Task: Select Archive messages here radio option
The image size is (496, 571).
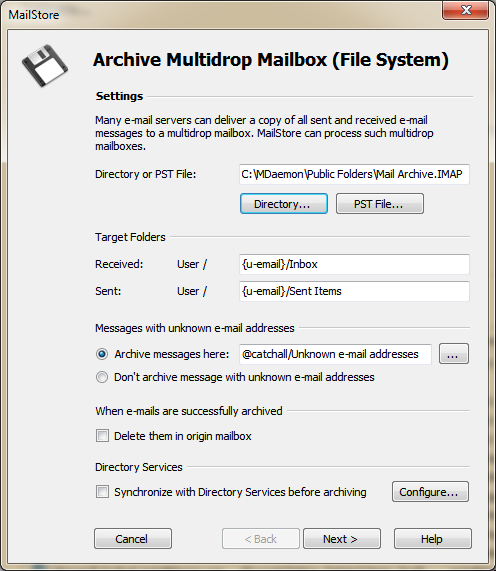Action: coord(102,354)
